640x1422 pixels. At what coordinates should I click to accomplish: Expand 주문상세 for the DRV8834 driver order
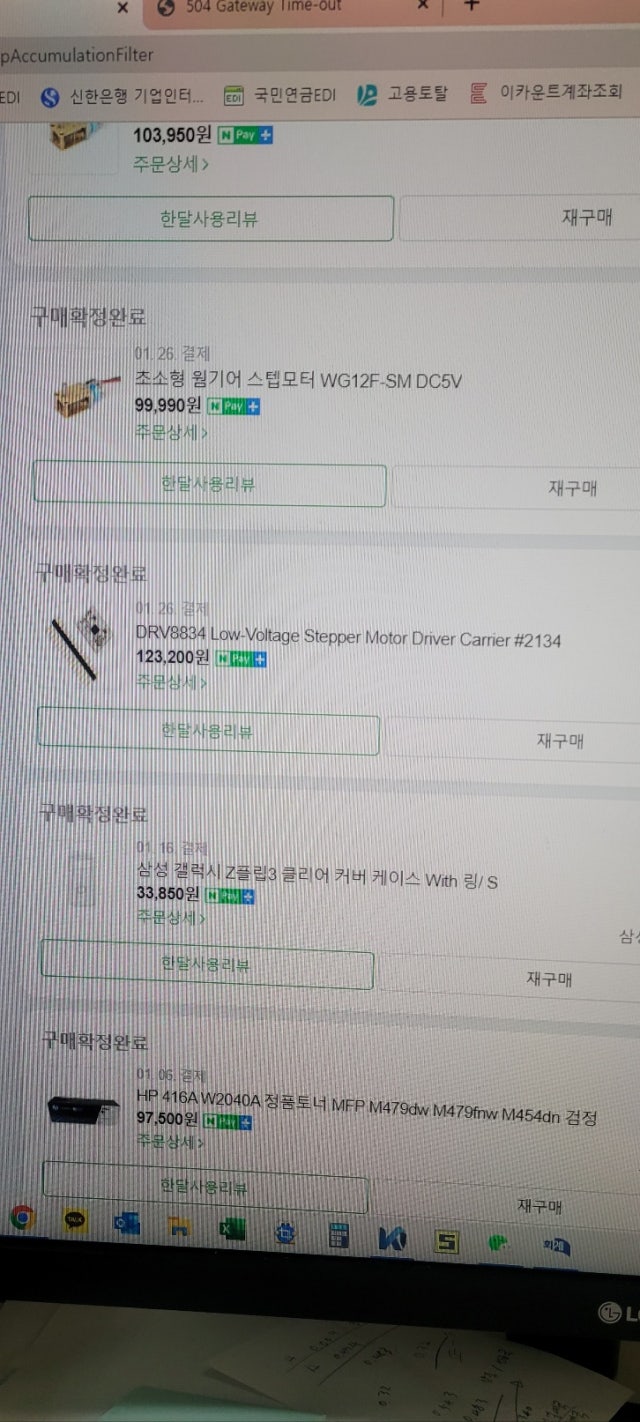tap(171, 682)
